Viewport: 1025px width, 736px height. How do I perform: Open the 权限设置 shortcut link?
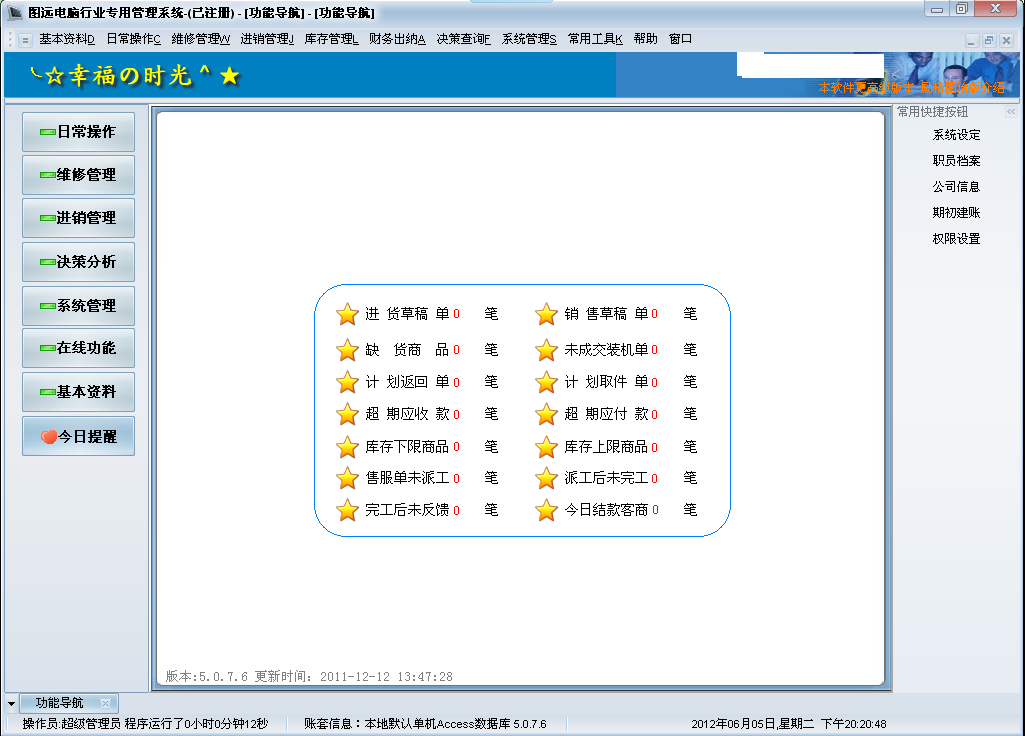(956, 239)
